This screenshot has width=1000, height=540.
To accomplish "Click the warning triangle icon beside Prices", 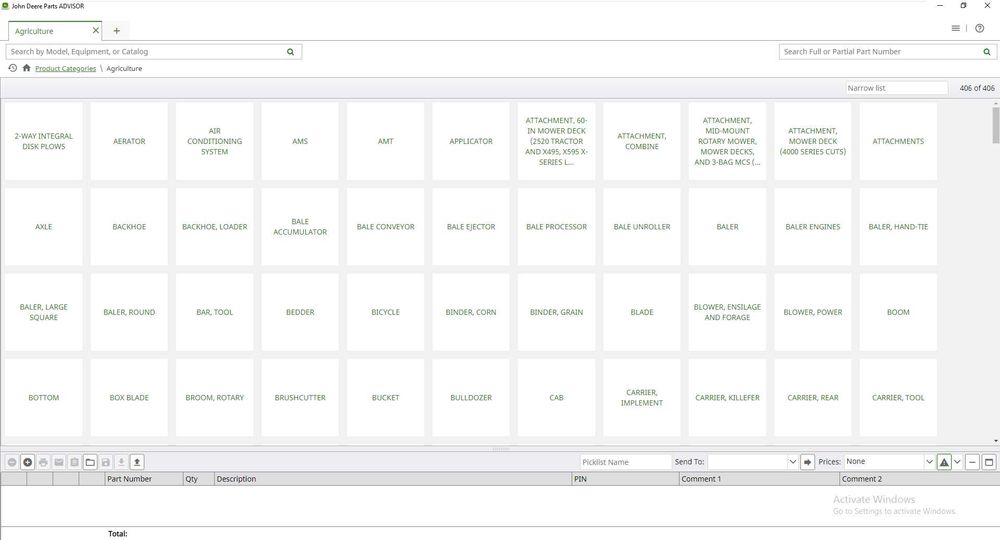I will point(944,462).
